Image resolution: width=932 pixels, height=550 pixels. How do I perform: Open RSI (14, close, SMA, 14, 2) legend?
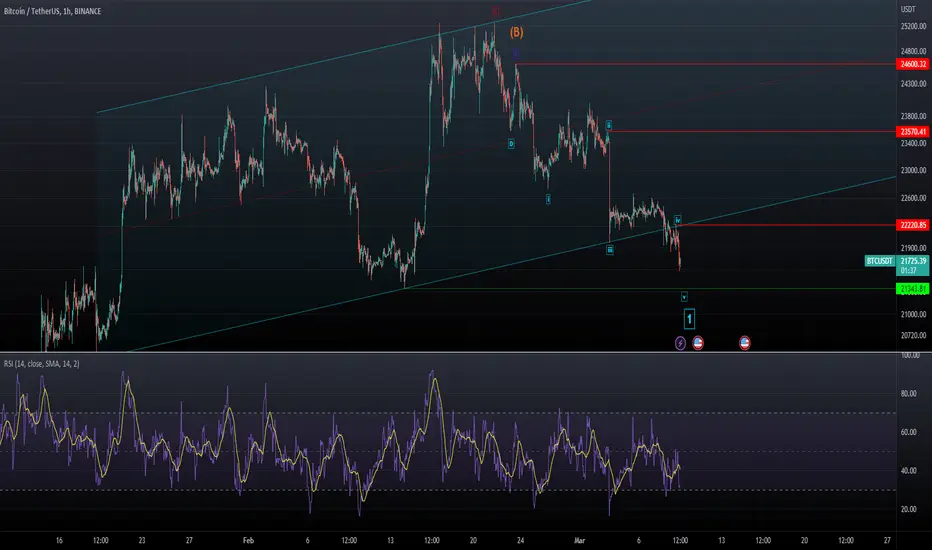(x=42, y=363)
